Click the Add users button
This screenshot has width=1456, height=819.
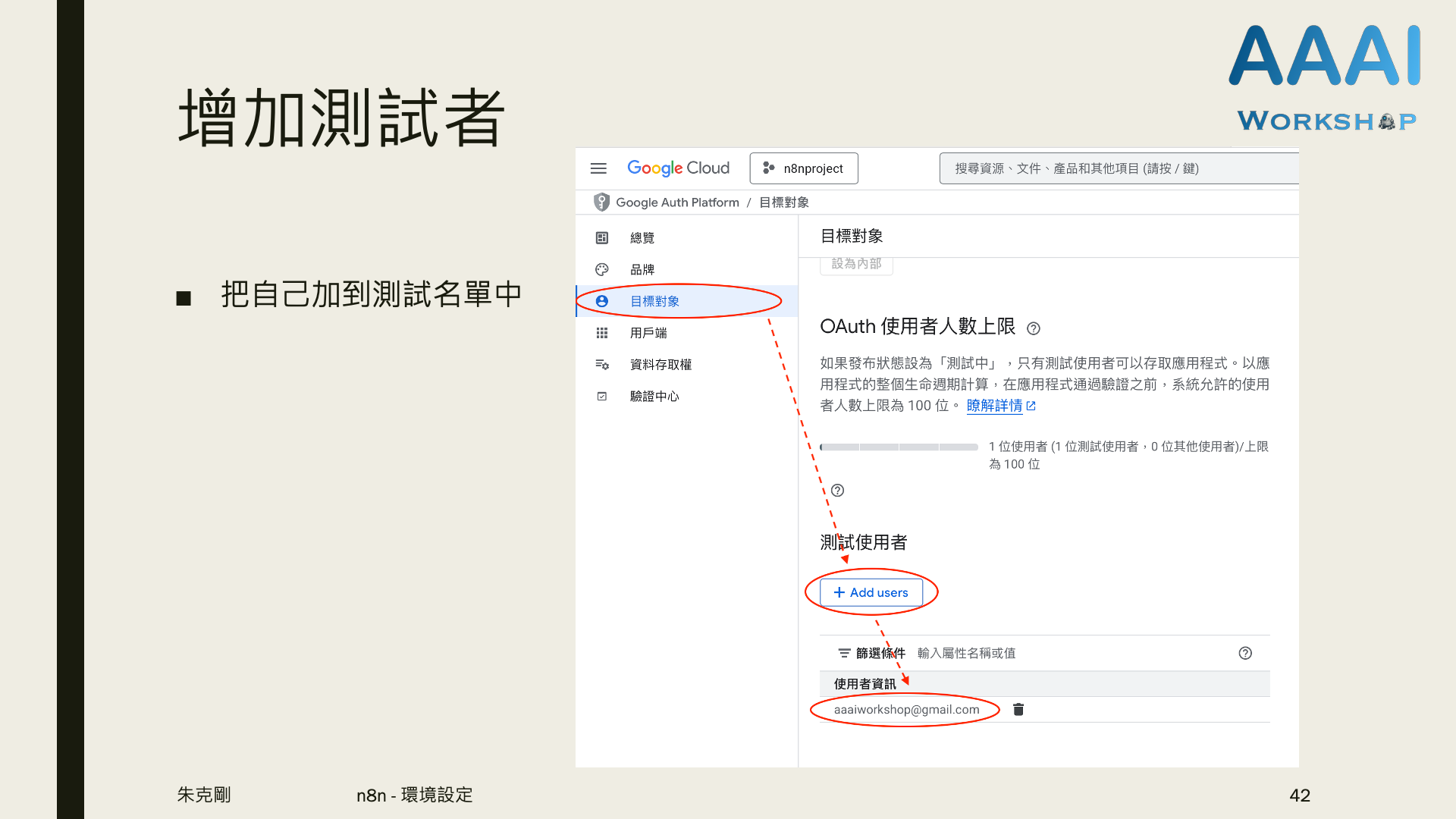tap(871, 592)
